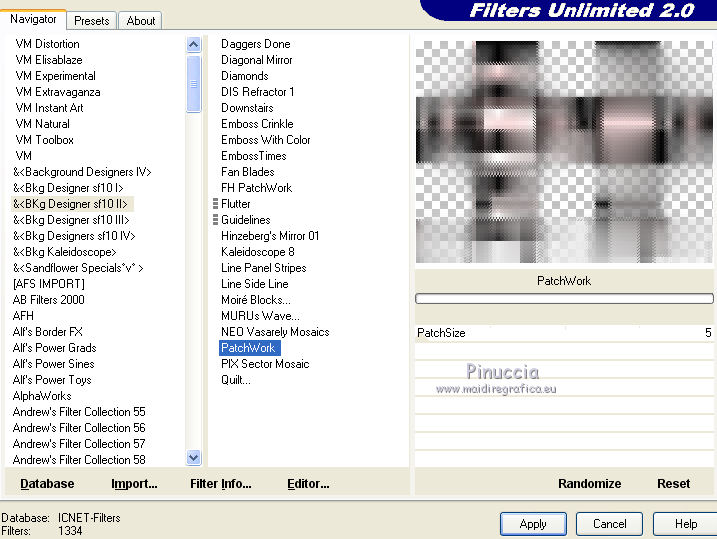Open Help
This screenshot has width=717, height=539.
685,524
